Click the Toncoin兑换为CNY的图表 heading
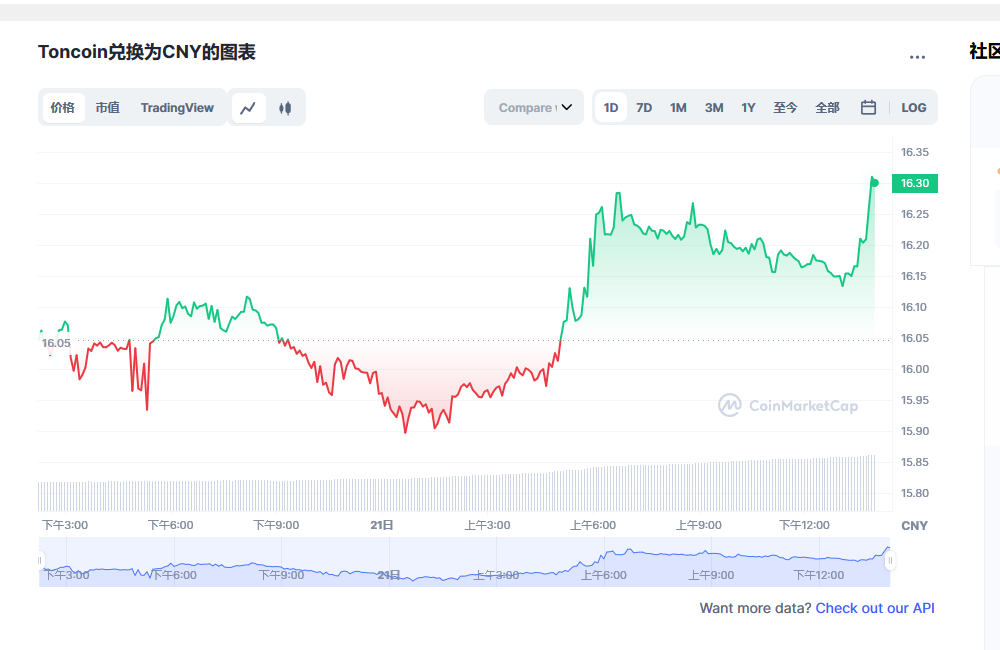This screenshot has width=1000, height=650. point(147,52)
